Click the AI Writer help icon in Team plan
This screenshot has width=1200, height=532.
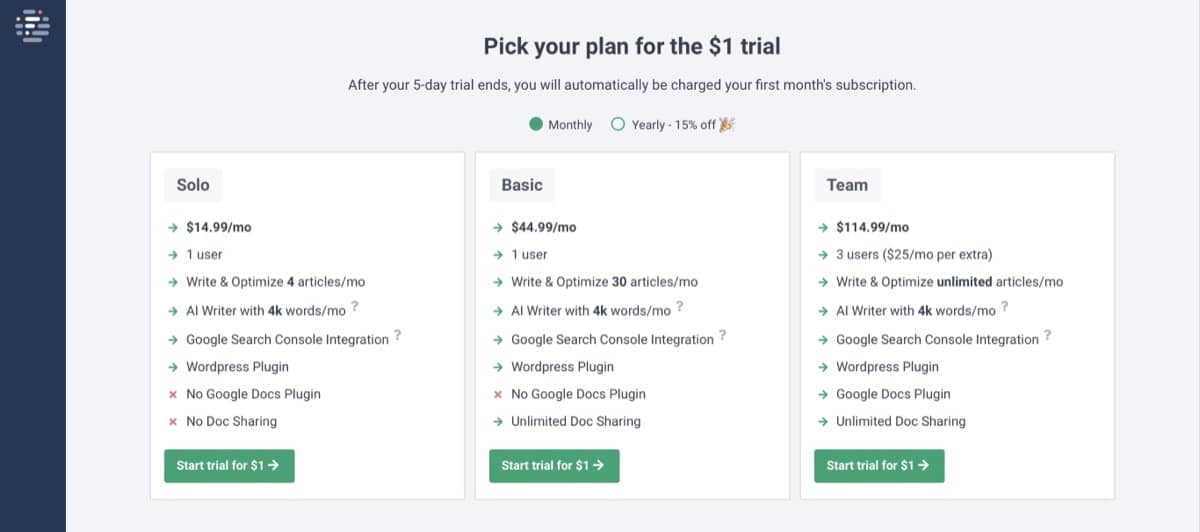click(1005, 308)
